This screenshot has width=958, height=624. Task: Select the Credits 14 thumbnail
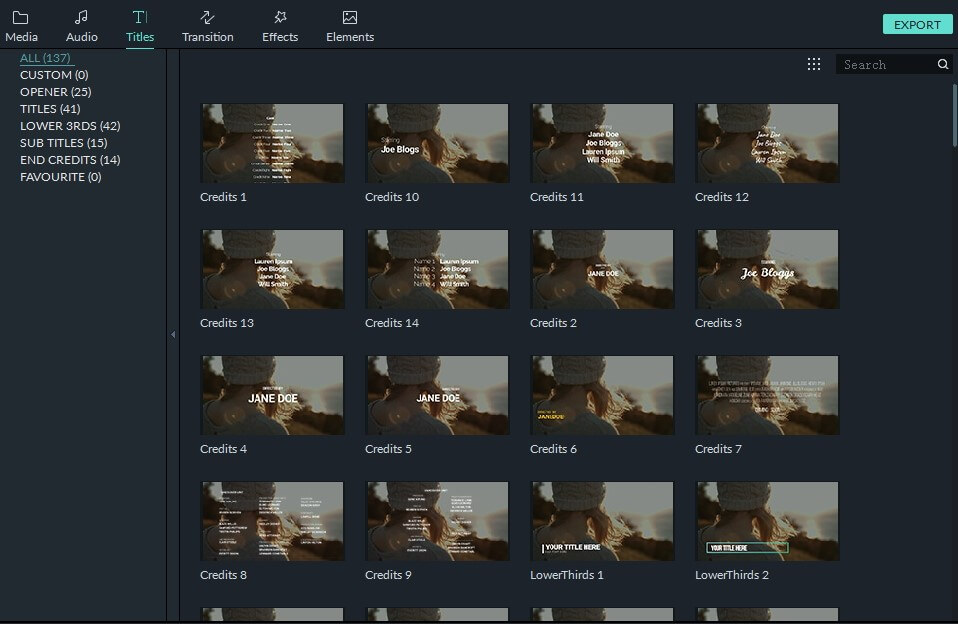437,269
